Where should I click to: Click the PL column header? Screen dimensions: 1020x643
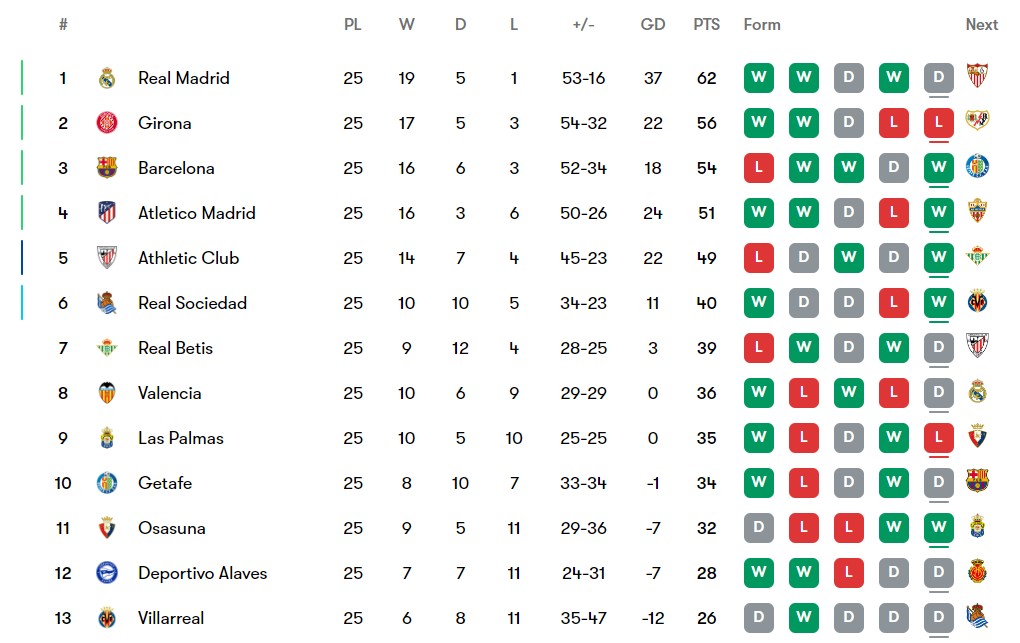coord(353,25)
